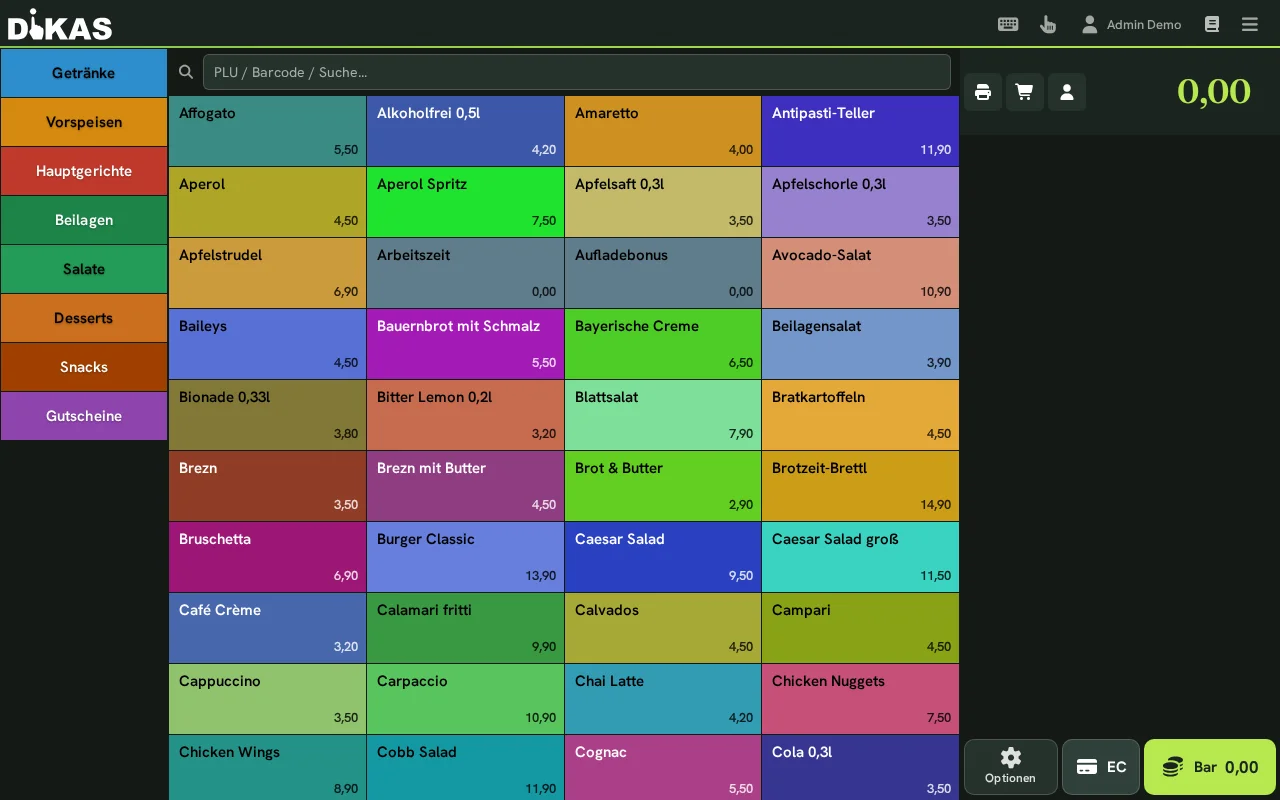Open the journal book icon

pos(1212,24)
